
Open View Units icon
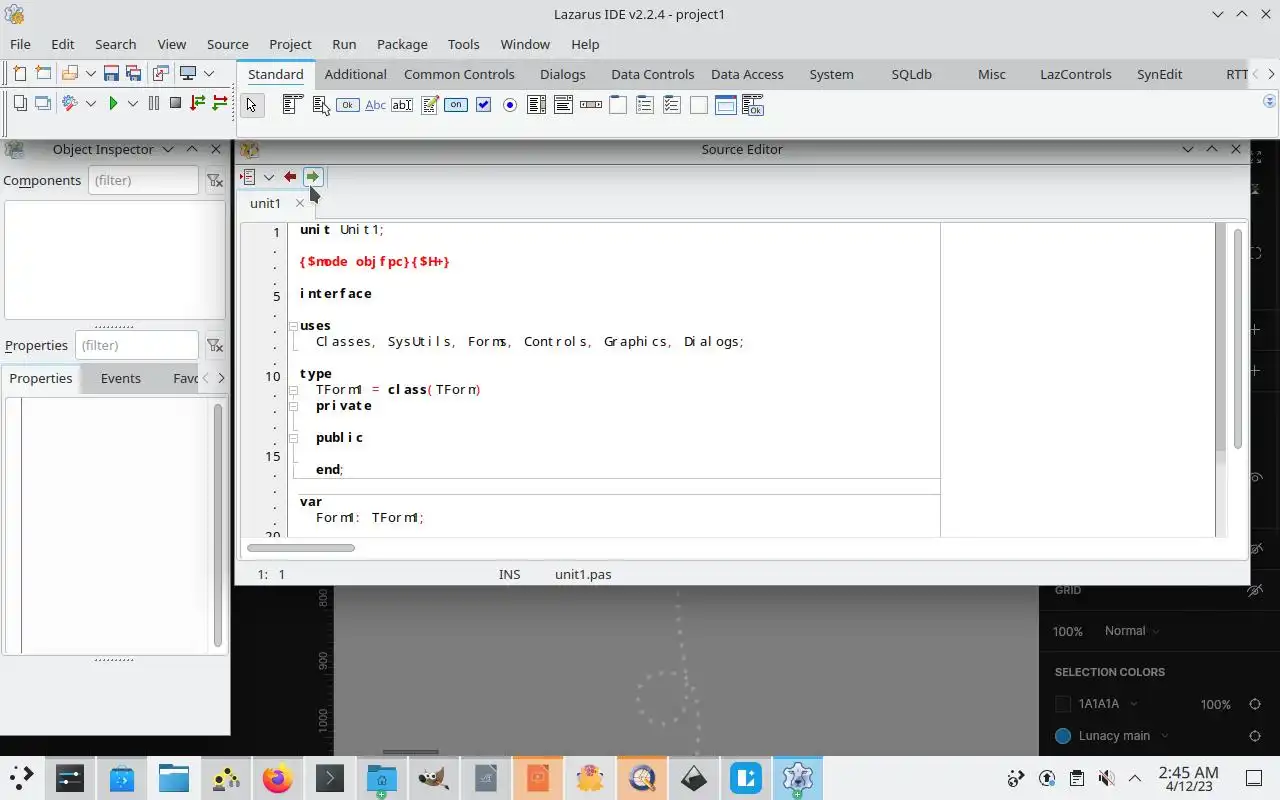pos(19,103)
